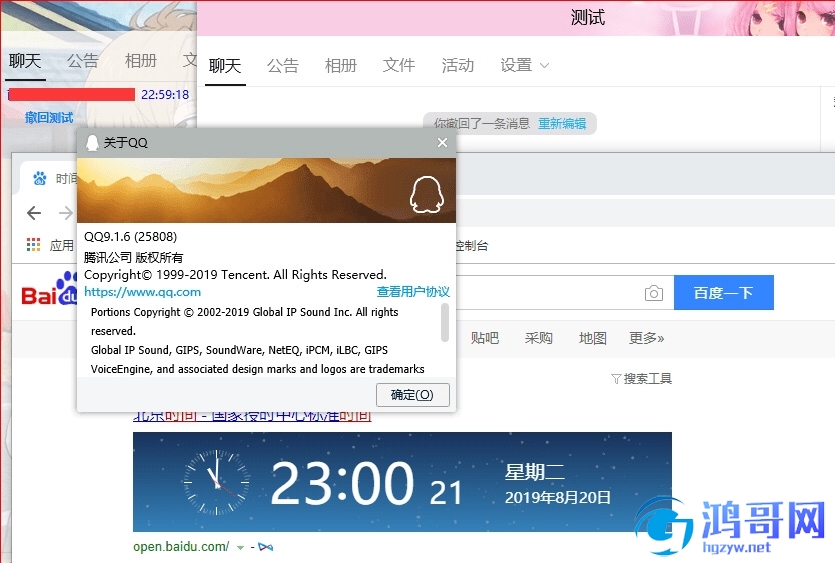Click the 控制台 bookmark in browser

[472, 246]
